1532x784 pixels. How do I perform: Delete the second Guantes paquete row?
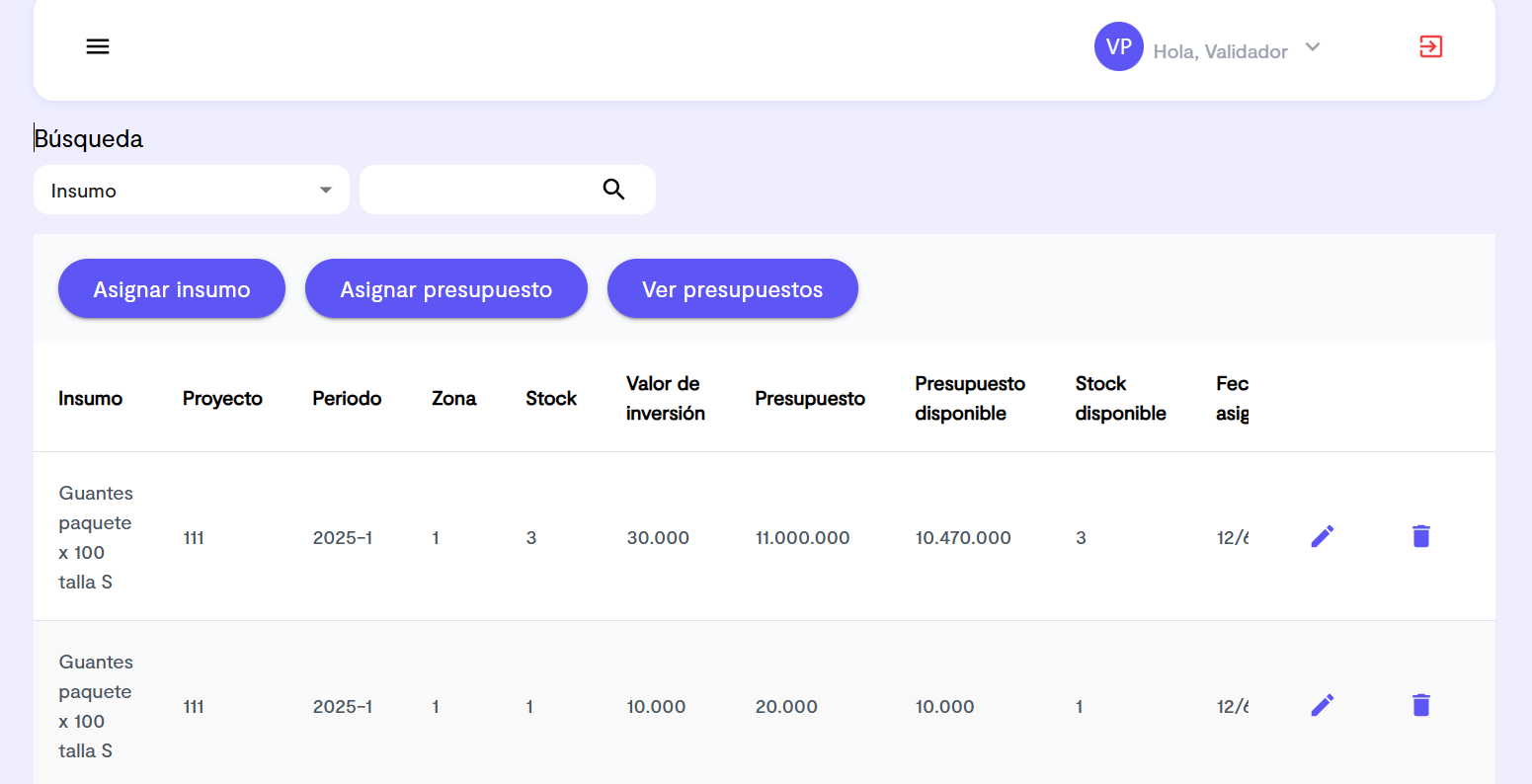click(x=1420, y=705)
